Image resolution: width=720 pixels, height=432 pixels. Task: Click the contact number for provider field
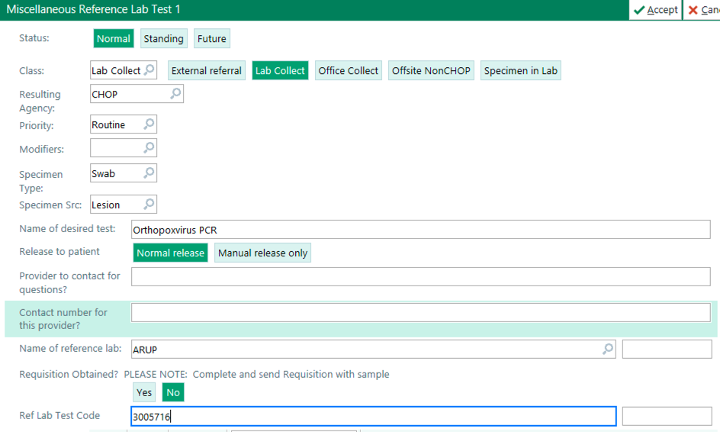click(x=421, y=313)
